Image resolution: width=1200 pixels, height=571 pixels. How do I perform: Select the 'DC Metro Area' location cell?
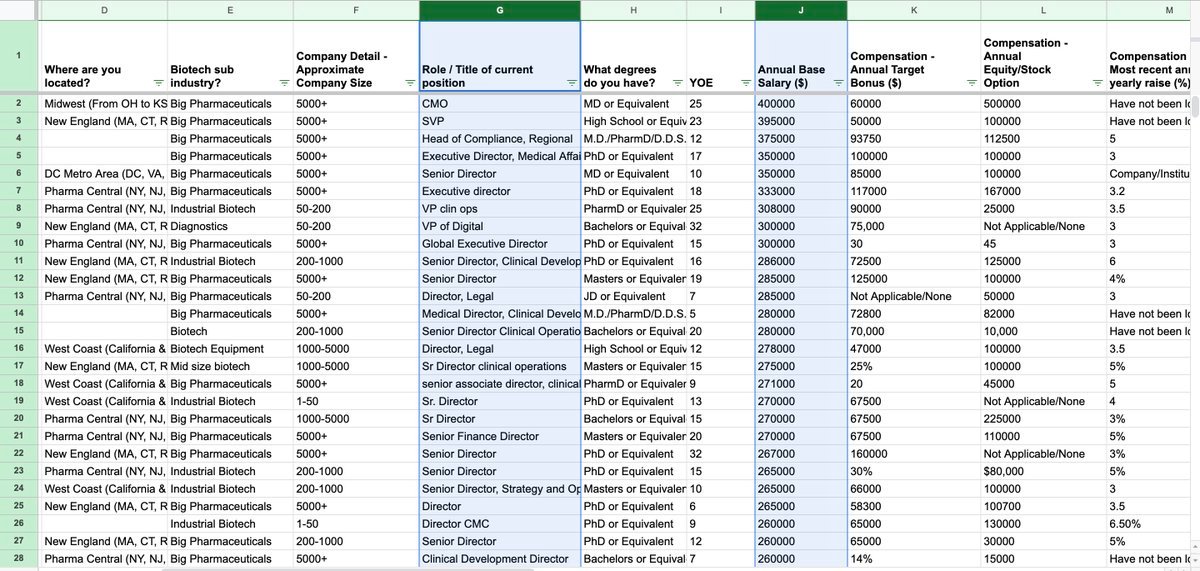point(104,173)
